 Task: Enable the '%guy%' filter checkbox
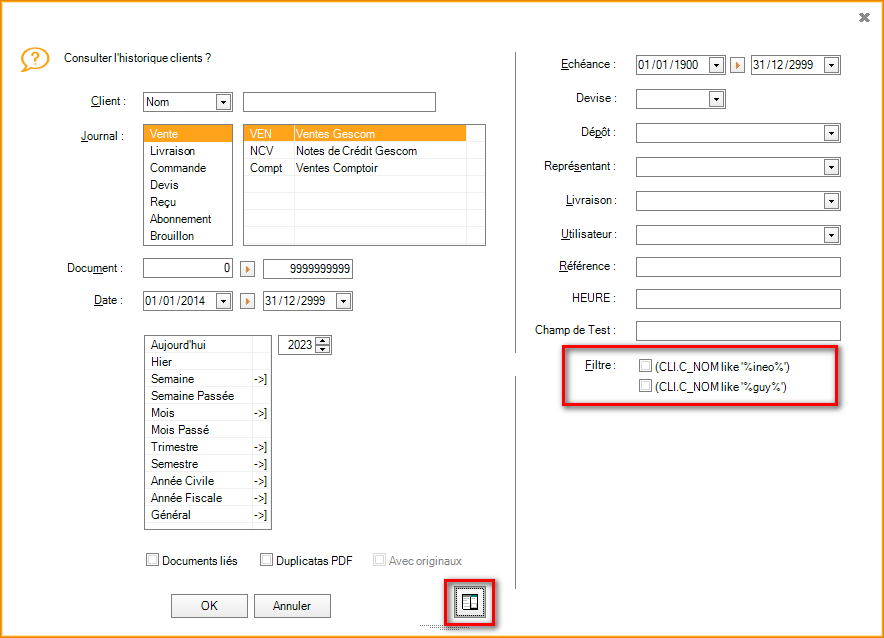pos(645,386)
